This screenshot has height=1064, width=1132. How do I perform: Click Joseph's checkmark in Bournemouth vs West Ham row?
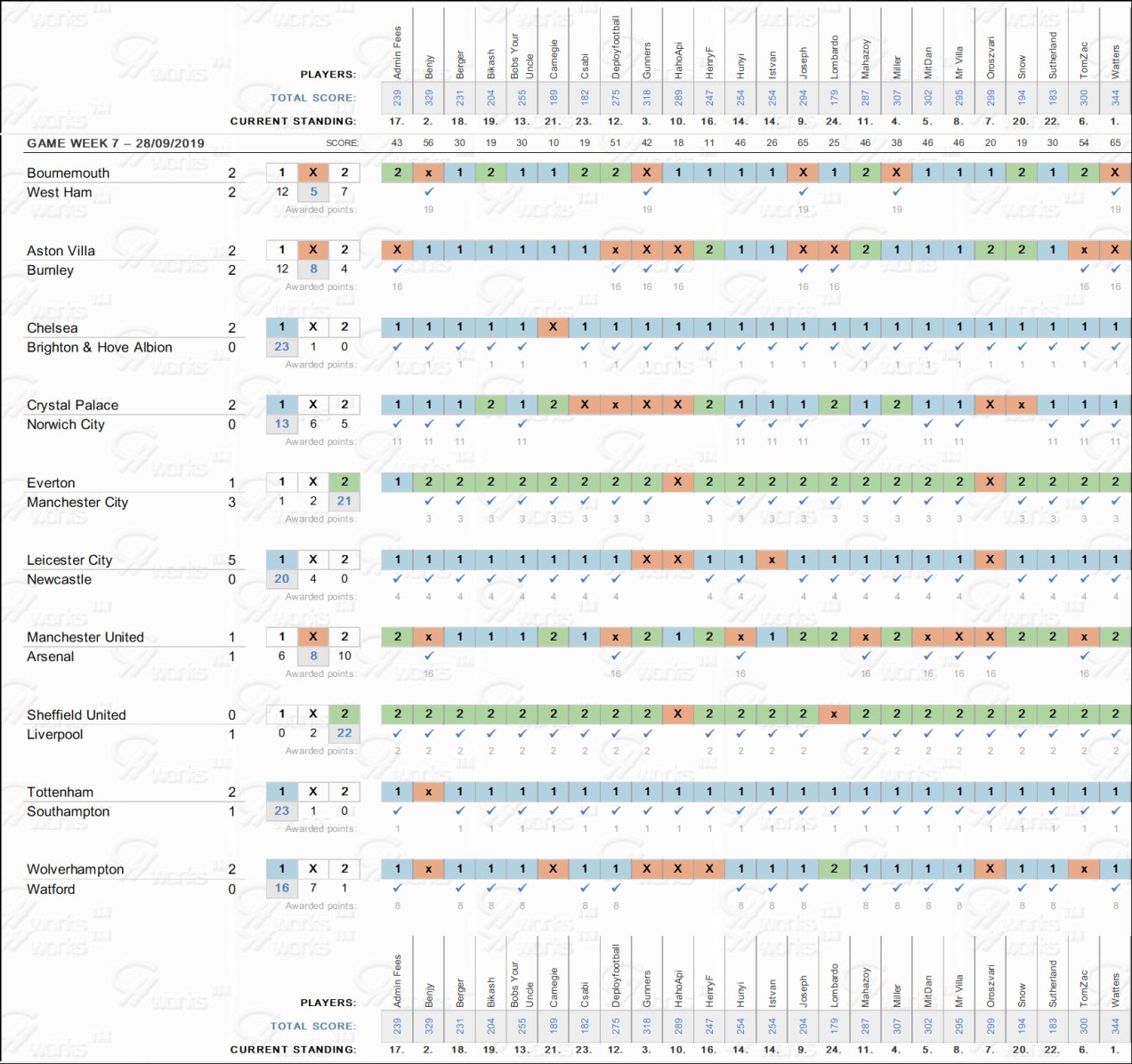(x=803, y=191)
